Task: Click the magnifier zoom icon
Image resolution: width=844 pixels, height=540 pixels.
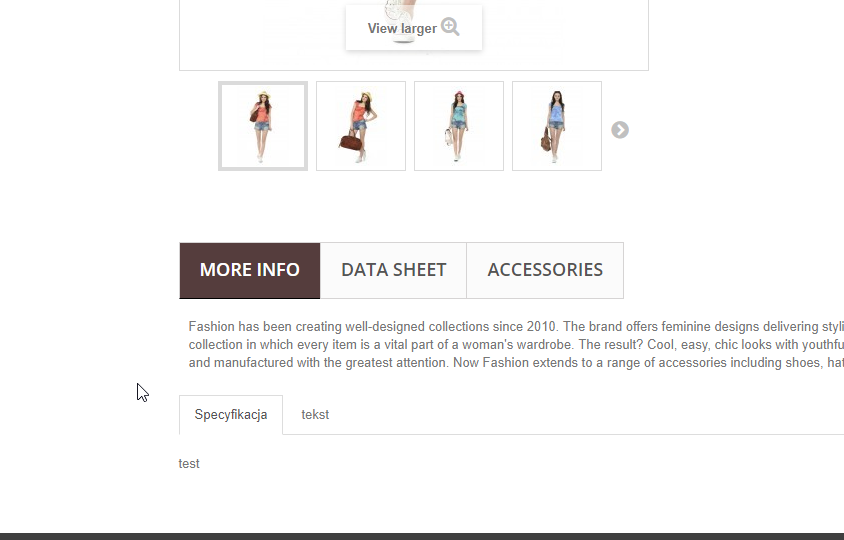Action: point(450,26)
